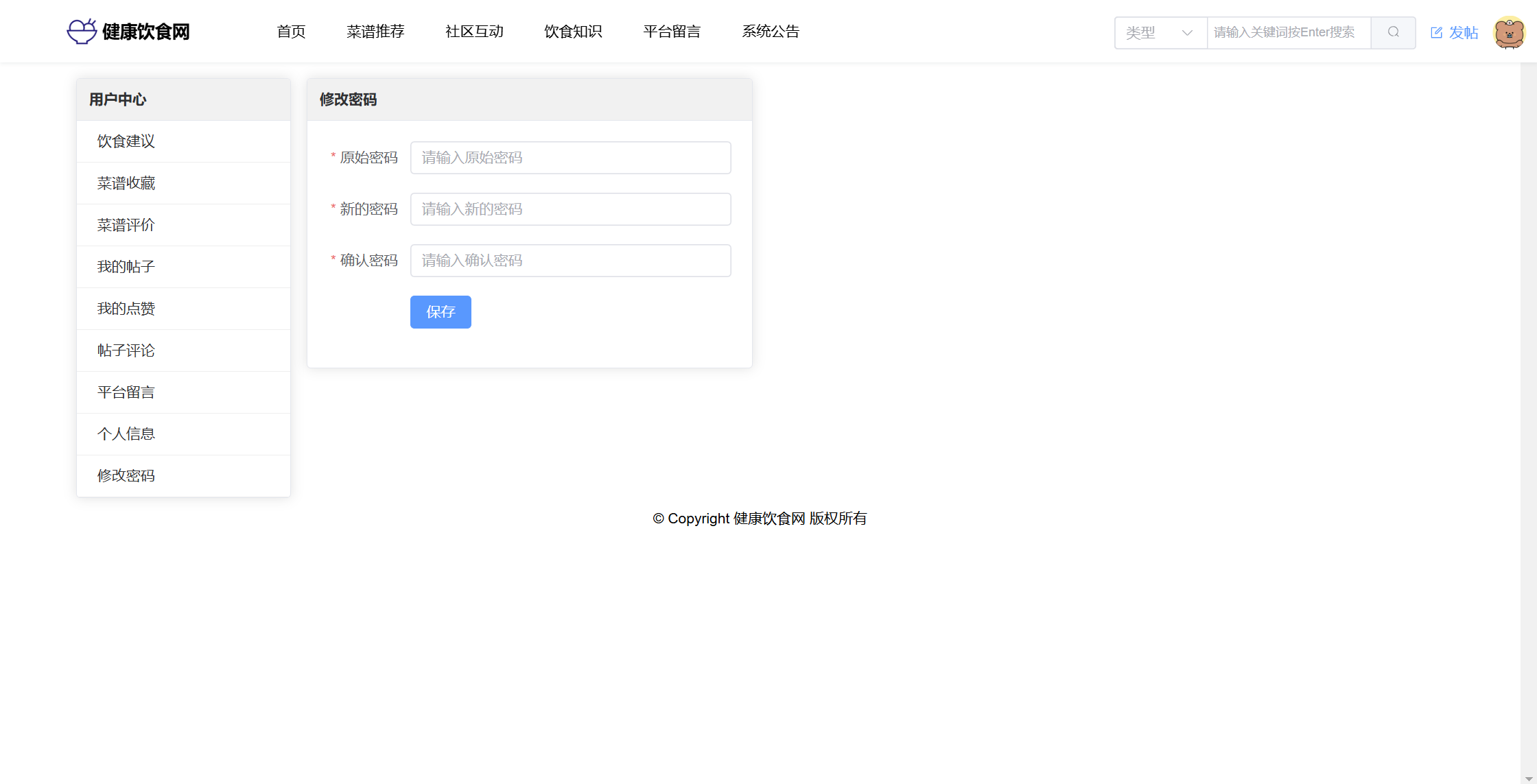
Task: Open the 首页 navigation tab
Action: pos(291,32)
